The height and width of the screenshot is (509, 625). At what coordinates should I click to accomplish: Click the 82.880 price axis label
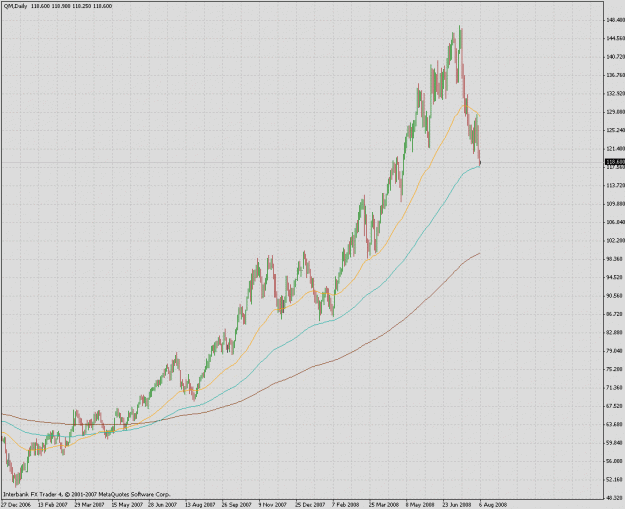616,332
